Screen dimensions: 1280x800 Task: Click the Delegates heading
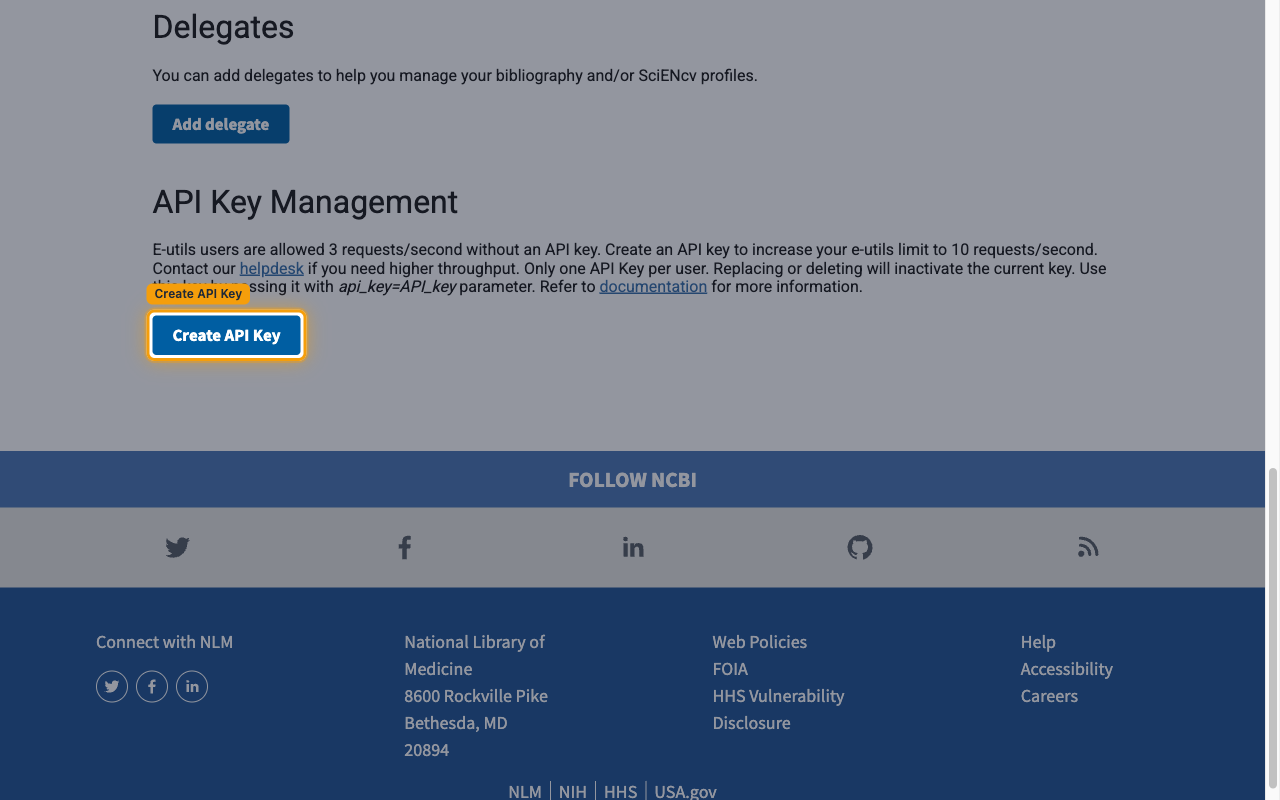tap(223, 27)
